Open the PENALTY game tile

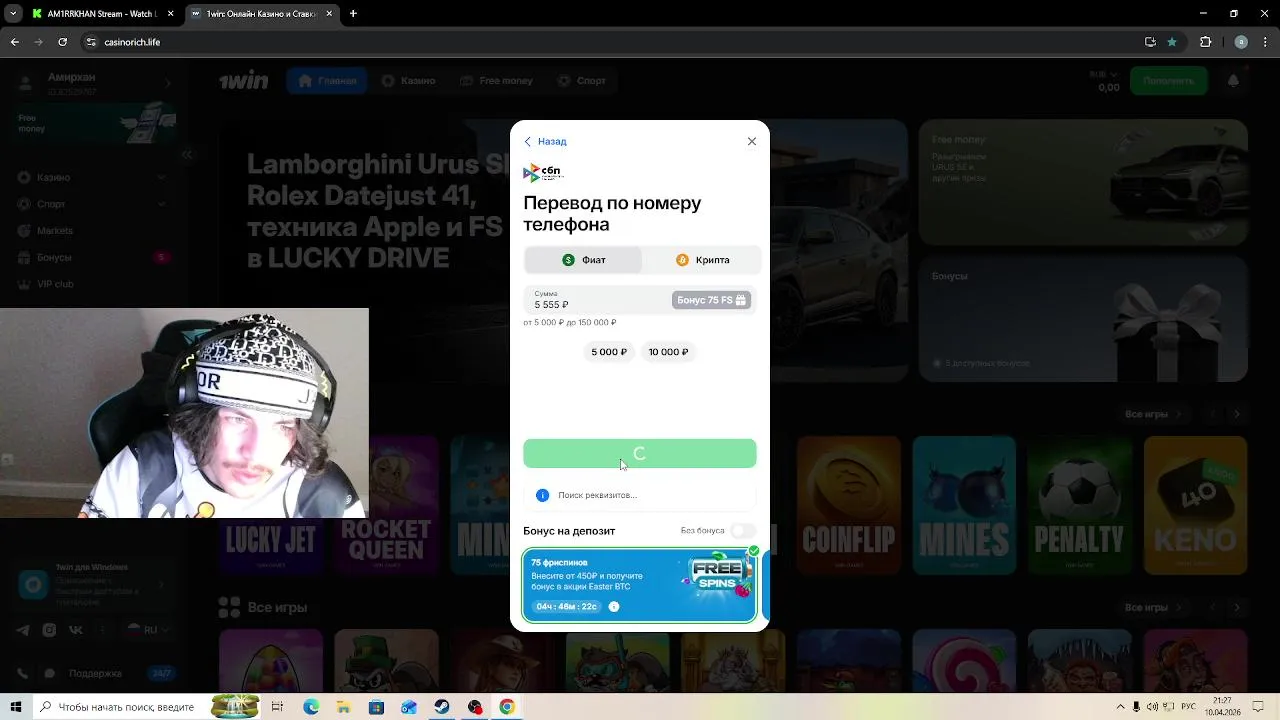pos(1079,505)
